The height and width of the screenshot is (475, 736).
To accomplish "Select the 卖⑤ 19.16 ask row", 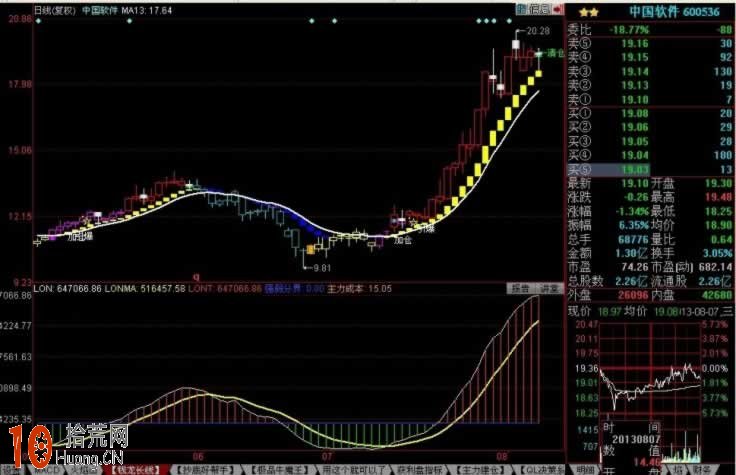I will coord(650,44).
